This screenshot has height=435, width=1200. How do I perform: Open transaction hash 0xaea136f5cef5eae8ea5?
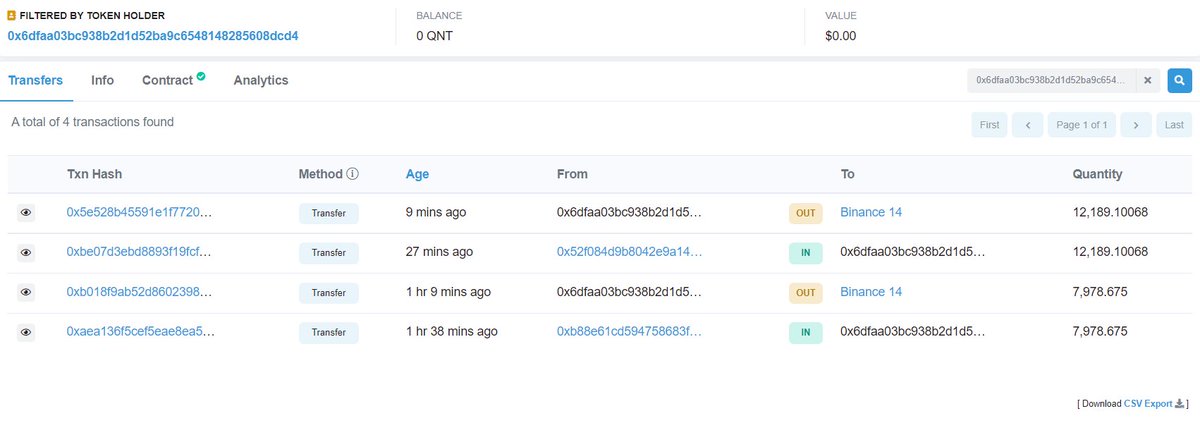click(x=139, y=332)
